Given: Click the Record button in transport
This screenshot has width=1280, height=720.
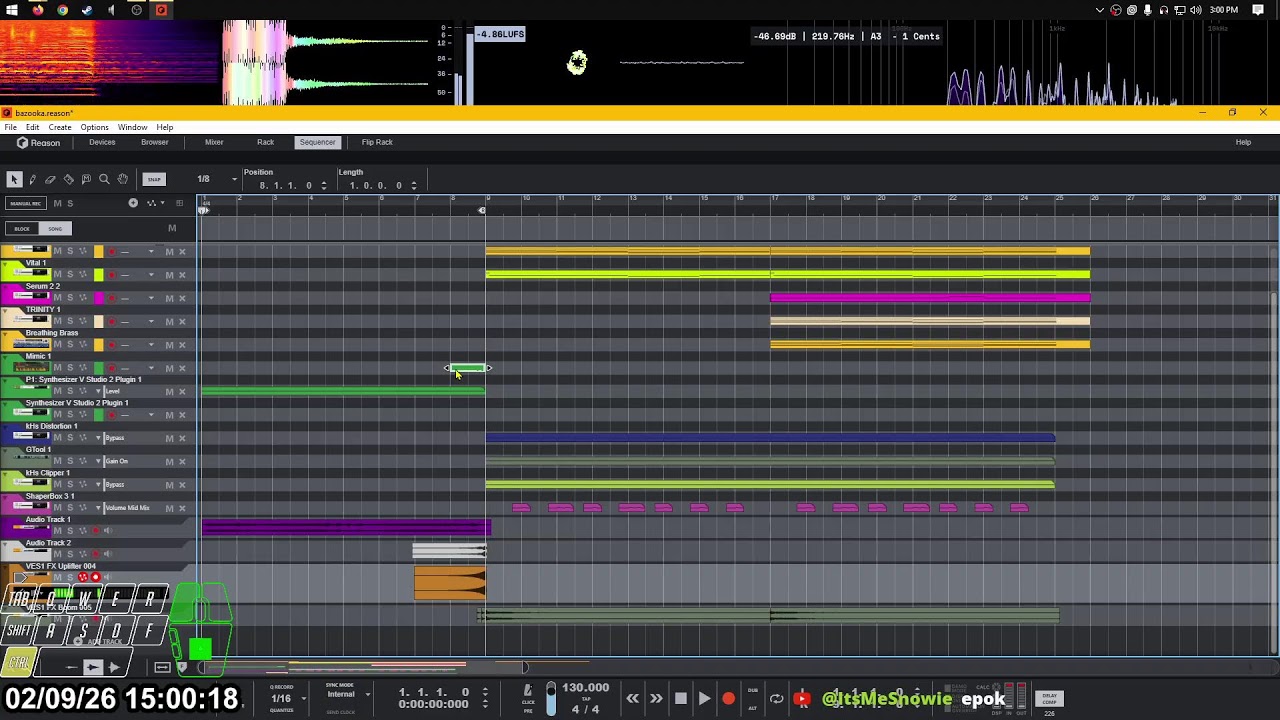Looking at the screenshot, I should pyautogui.click(x=728, y=699).
